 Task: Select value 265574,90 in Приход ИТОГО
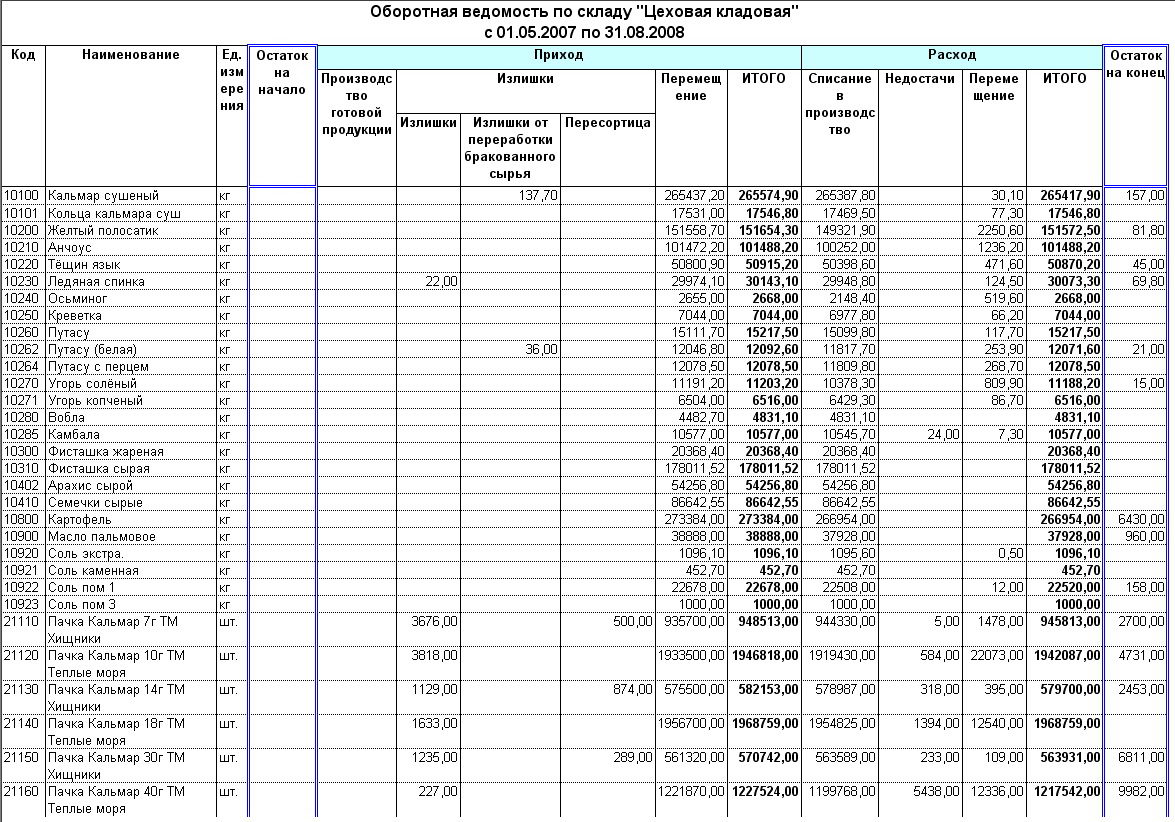[x=768, y=196]
